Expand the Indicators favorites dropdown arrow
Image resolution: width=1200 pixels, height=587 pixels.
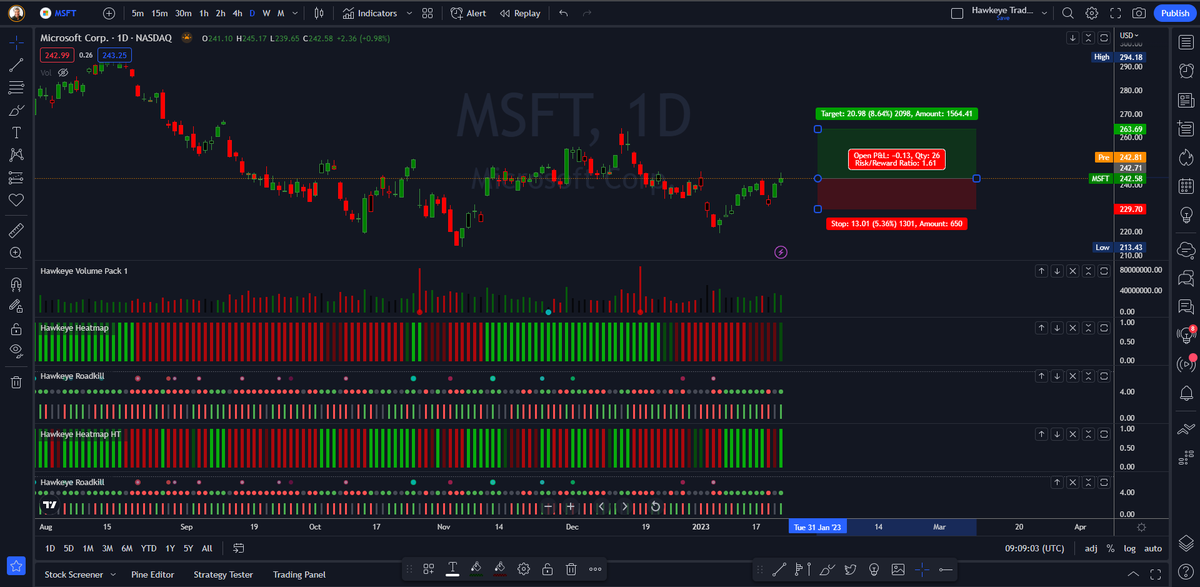pos(408,13)
